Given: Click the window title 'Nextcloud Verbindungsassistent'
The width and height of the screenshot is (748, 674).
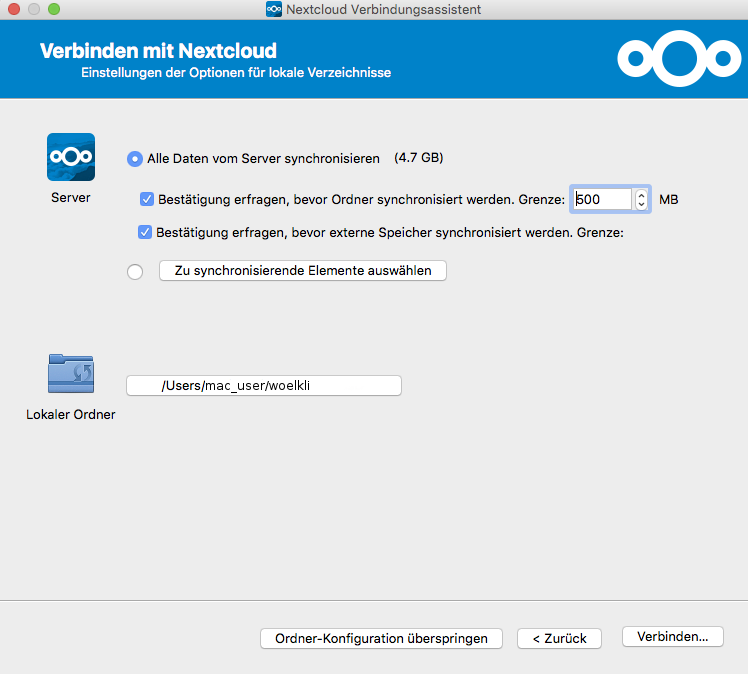Looking at the screenshot, I should point(384,9).
